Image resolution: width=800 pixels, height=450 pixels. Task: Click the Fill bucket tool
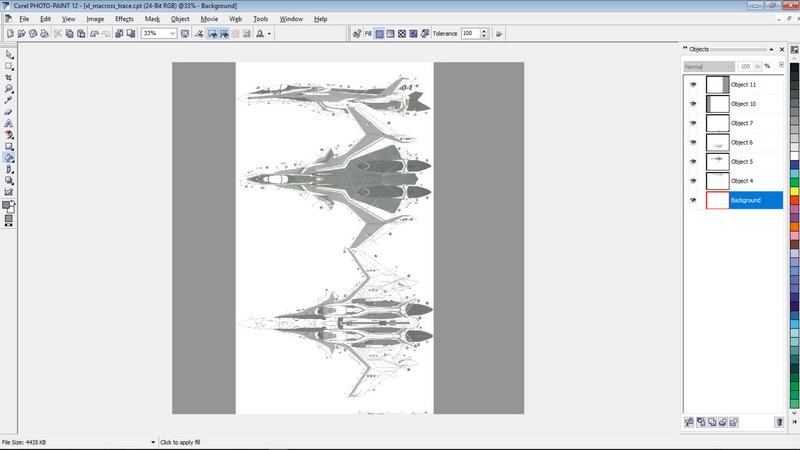pos(9,158)
